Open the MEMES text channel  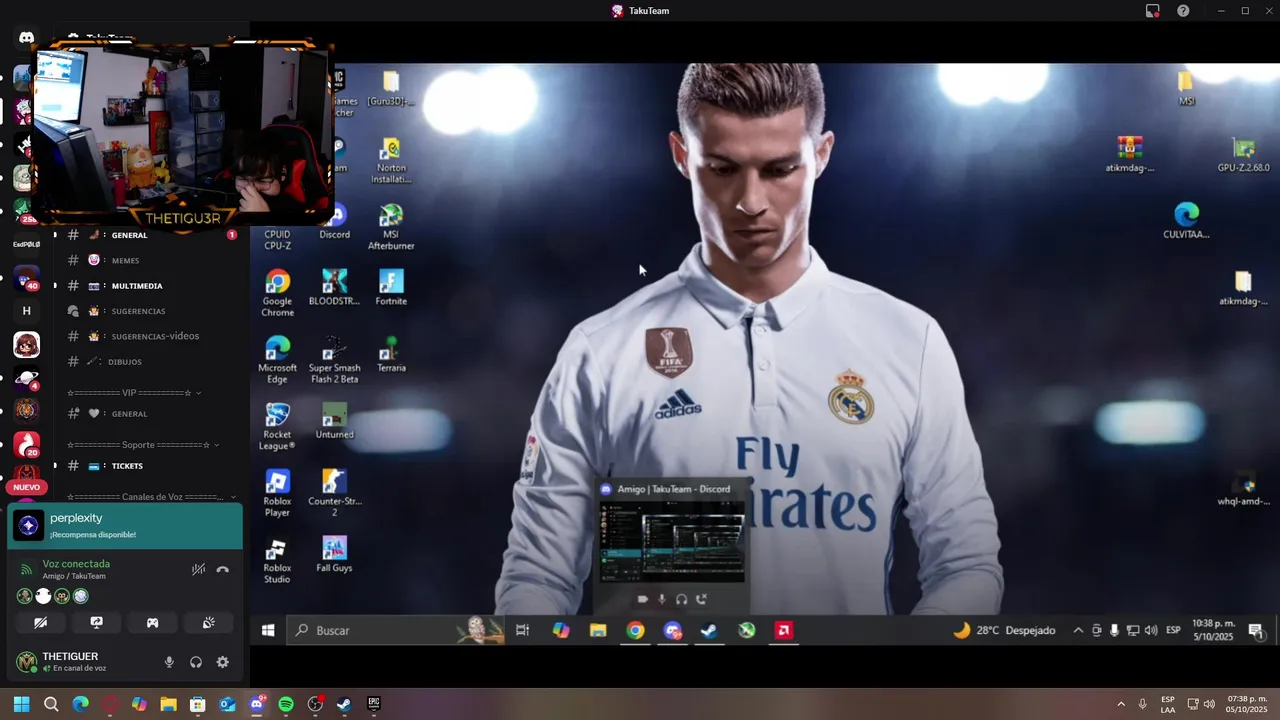point(150,260)
